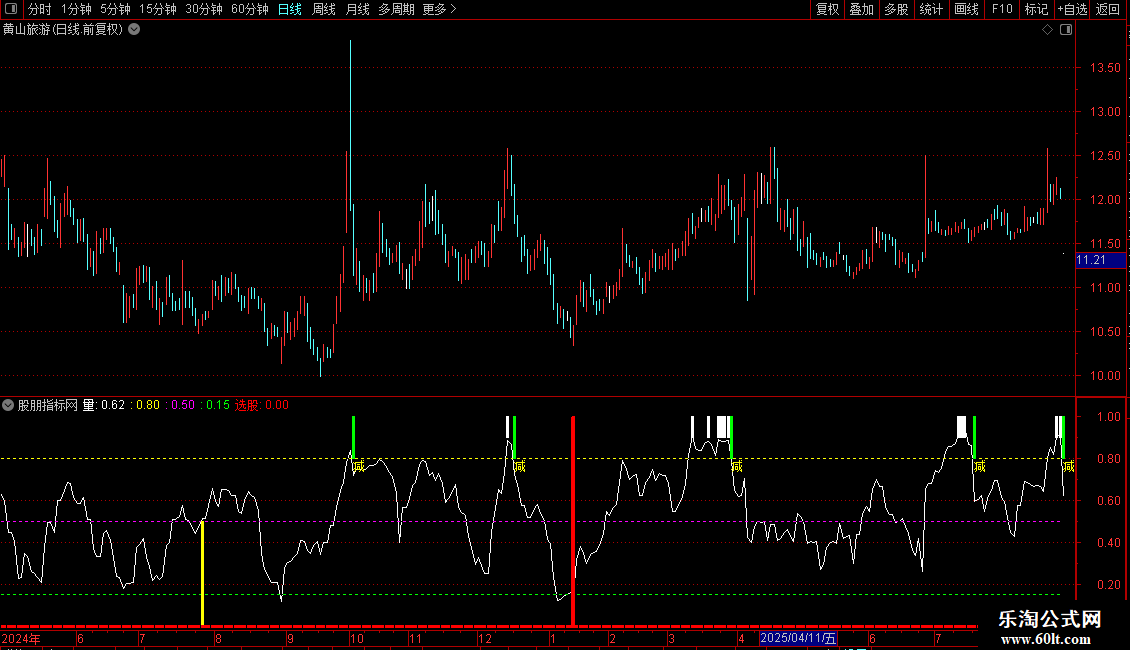Image resolution: width=1130 pixels, height=650 pixels.
Task: Click 标记 mark button
Action: tap(1036, 9)
